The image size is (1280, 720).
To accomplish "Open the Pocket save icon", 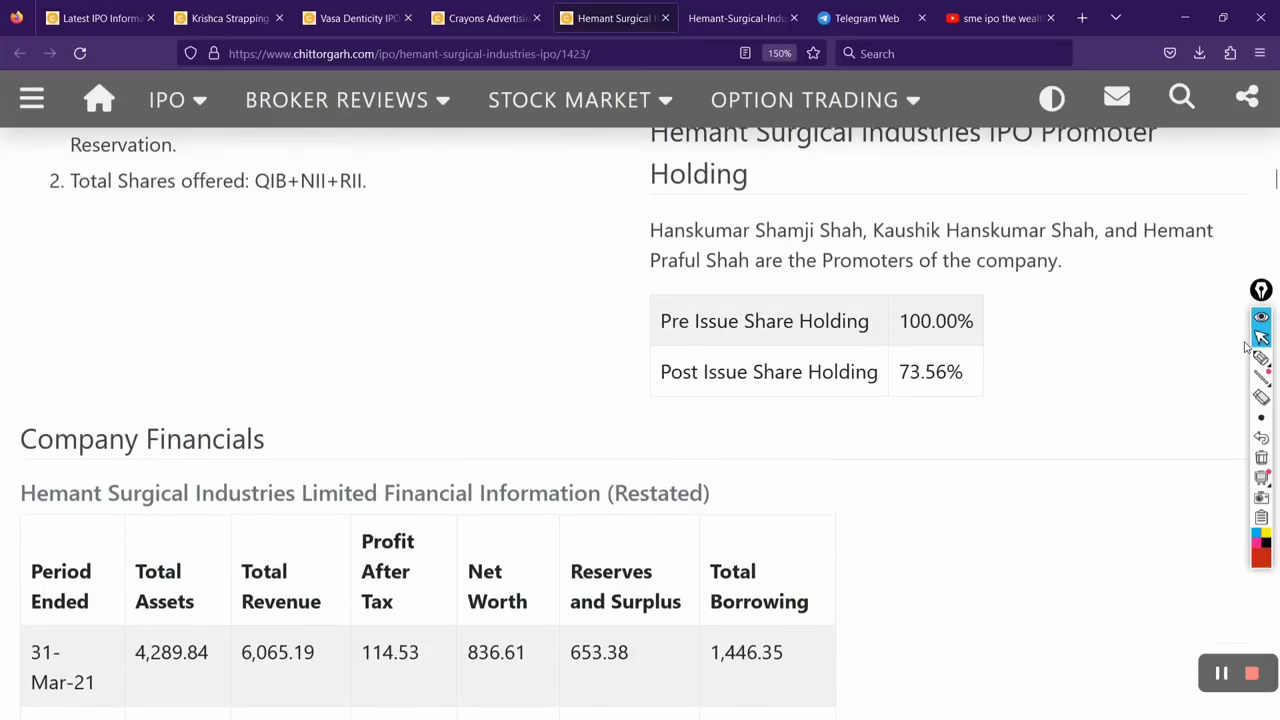I will tap(1170, 53).
